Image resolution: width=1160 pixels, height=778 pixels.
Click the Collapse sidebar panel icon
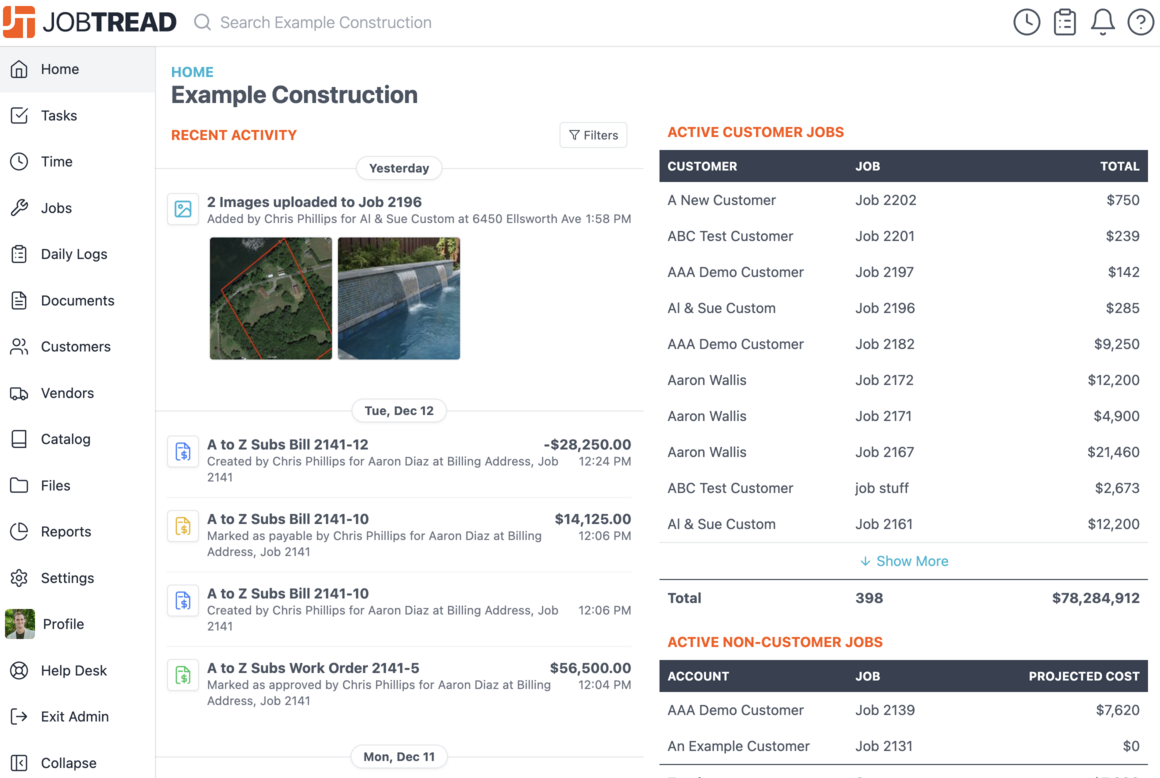[19, 762]
